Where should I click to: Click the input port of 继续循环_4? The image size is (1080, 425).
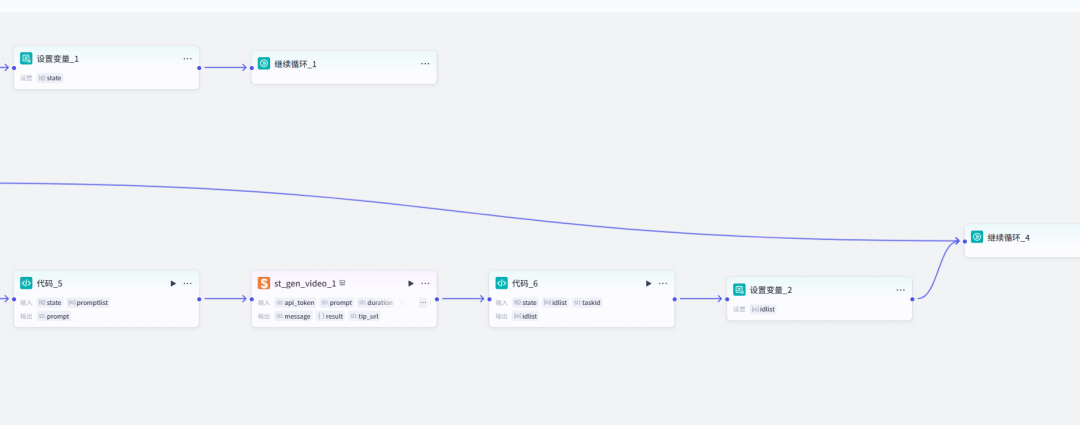tap(964, 241)
